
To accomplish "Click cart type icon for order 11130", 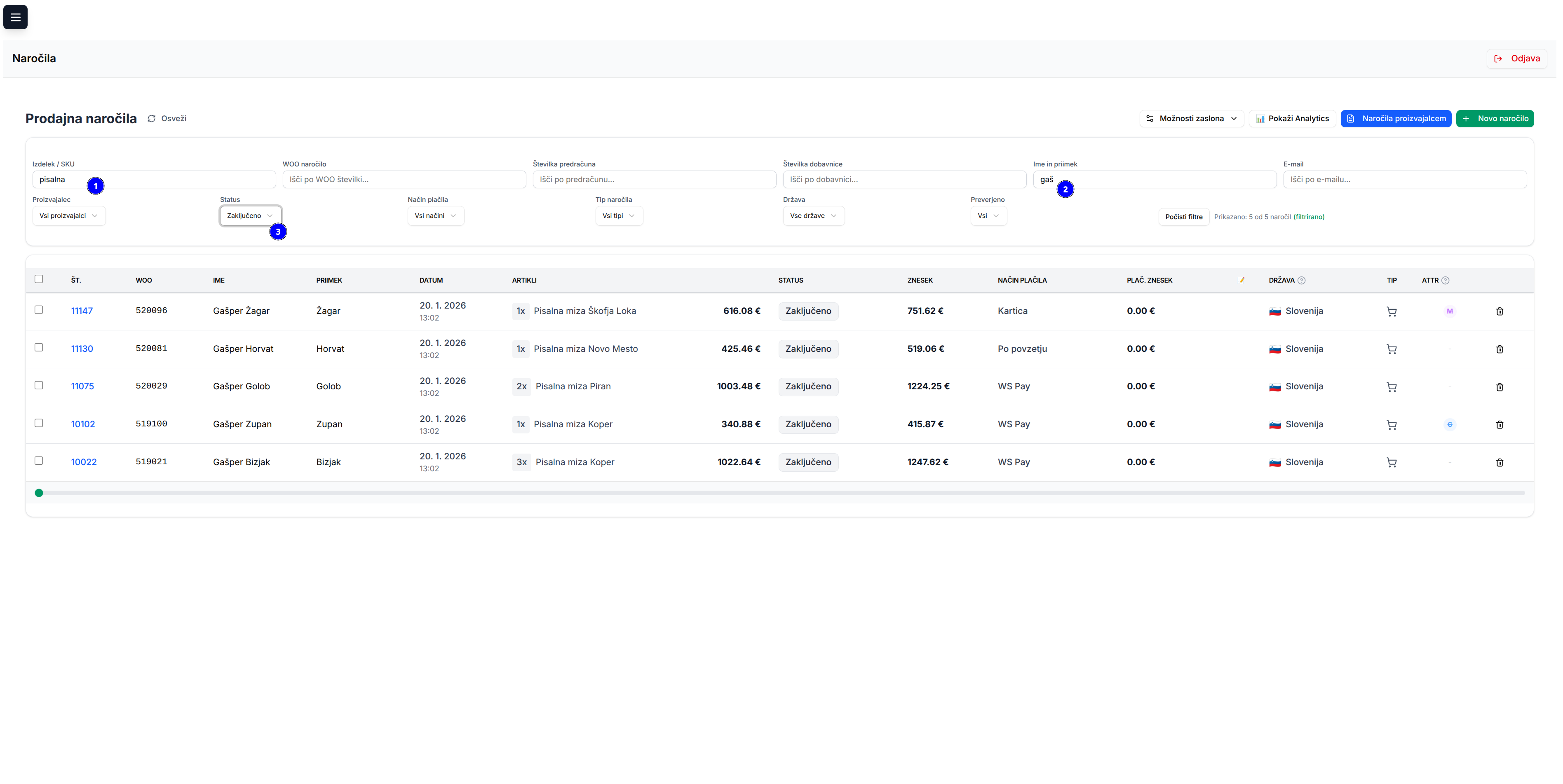I will coord(1391,349).
